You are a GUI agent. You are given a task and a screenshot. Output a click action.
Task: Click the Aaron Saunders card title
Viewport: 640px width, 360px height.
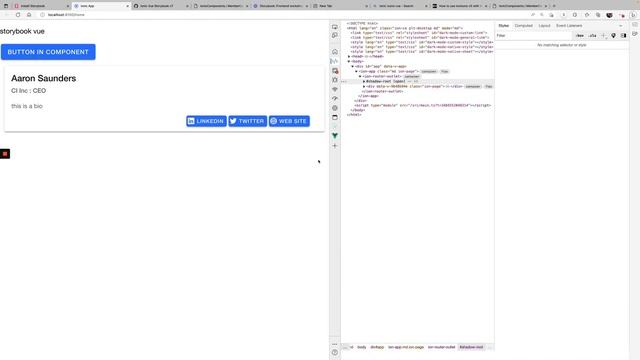click(x=44, y=78)
